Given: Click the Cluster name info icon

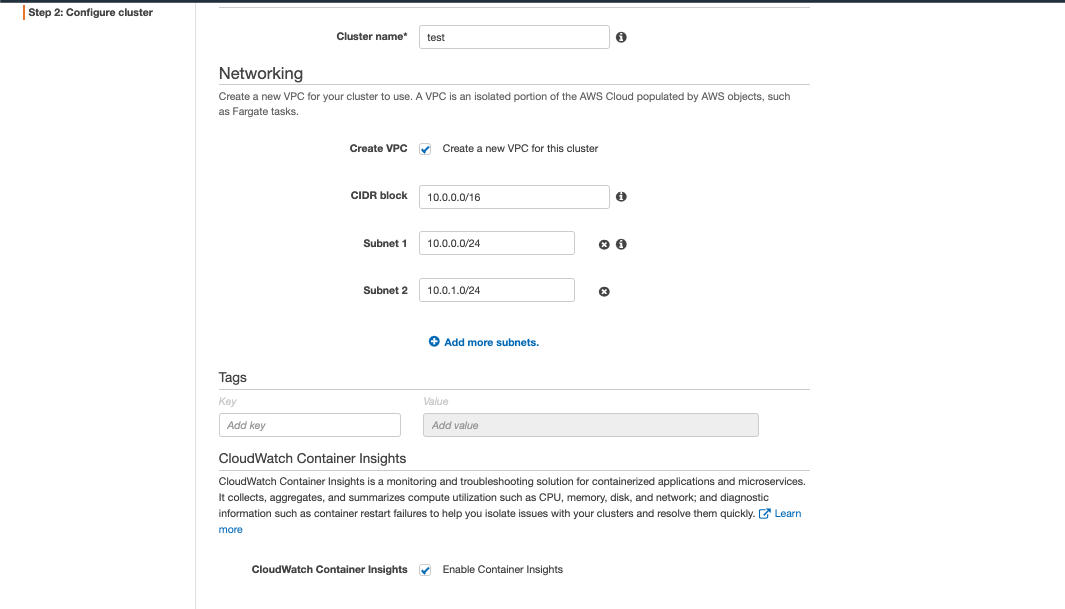Looking at the screenshot, I should pos(621,37).
